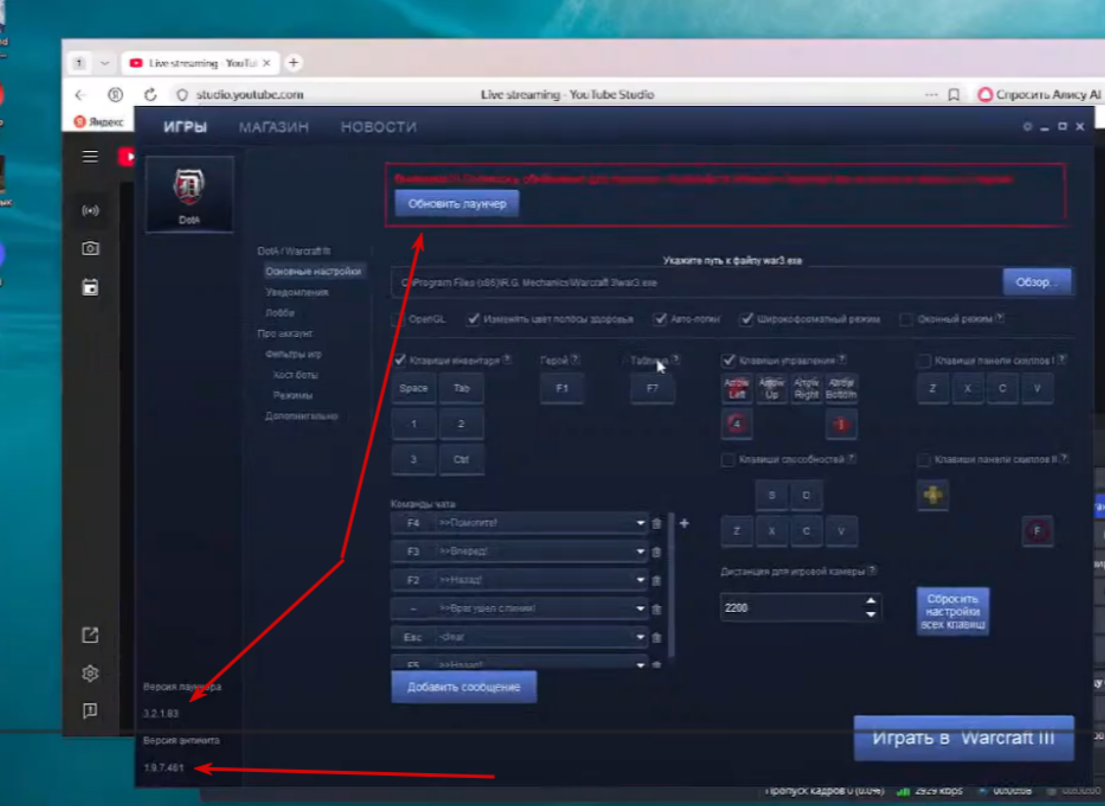Screen dimensions: 1105x806
Task: Switch to the ИГРЫ tab
Action: [x=185, y=128]
